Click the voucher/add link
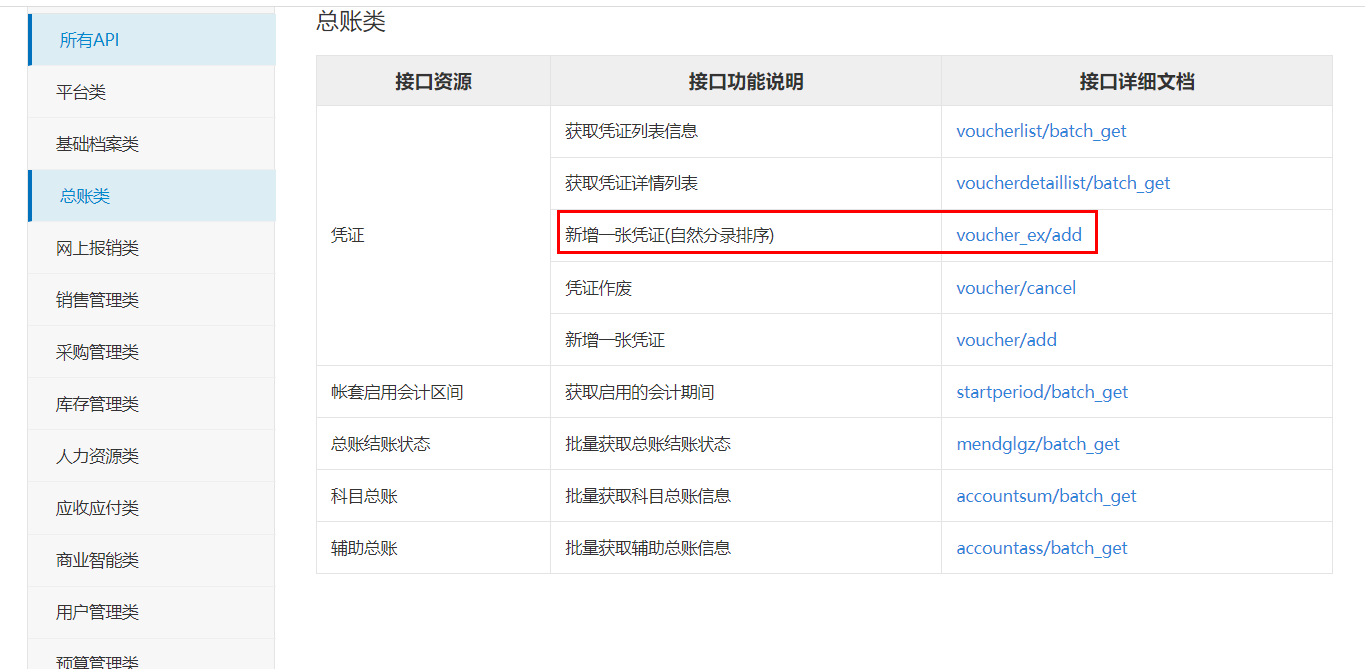Image resolution: width=1365 pixels, height=669 pixels. coord(1006,340)
